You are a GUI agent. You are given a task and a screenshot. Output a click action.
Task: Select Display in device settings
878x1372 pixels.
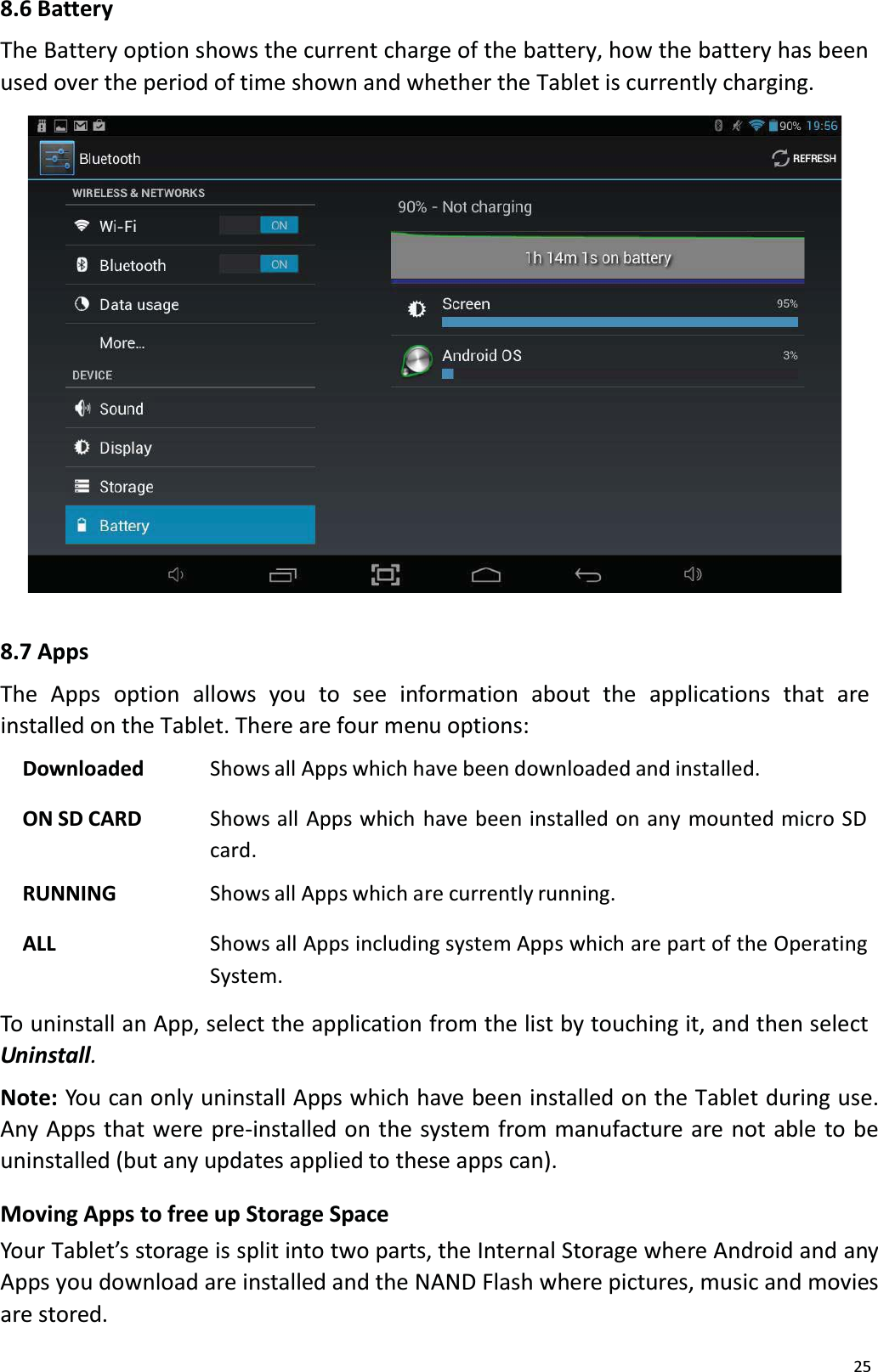coord(190,448)
